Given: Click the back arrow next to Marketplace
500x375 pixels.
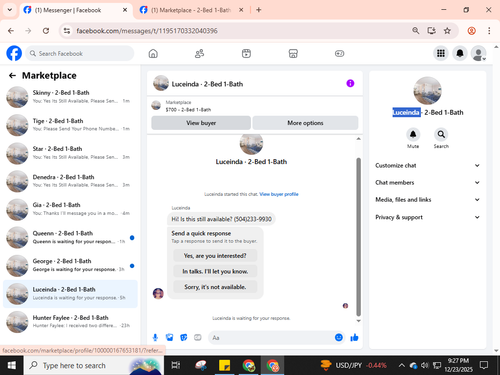Looking at the screenshot, I should tap(12, 76).
